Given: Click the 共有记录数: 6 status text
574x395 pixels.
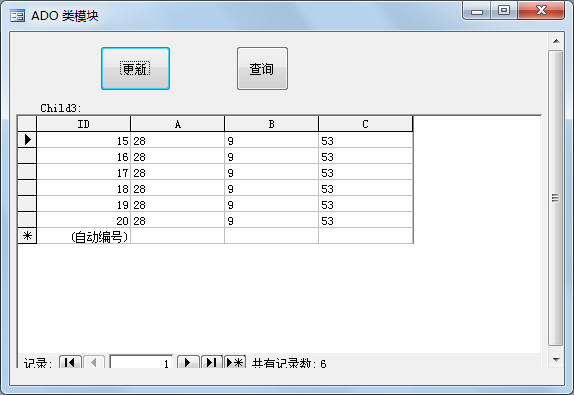Looking at the screenshot, I should (289, 363).
